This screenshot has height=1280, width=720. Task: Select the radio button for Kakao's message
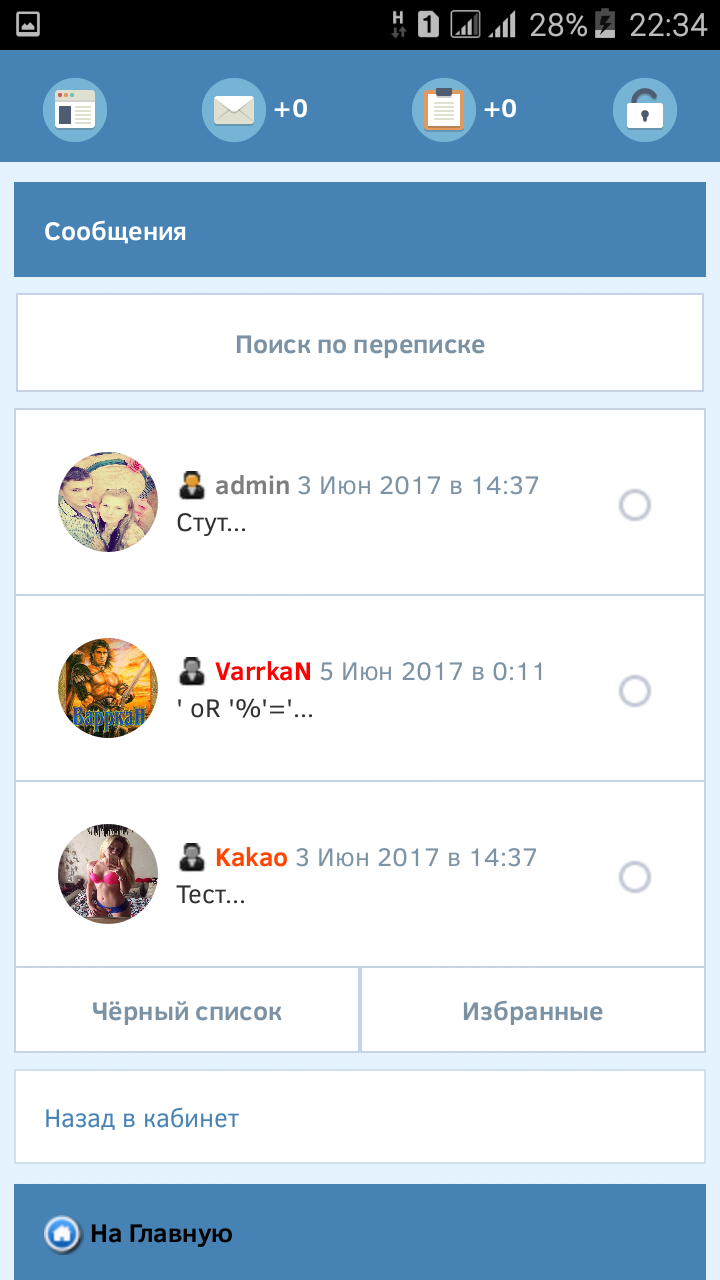pyautogui.click(x=635, y=877)
